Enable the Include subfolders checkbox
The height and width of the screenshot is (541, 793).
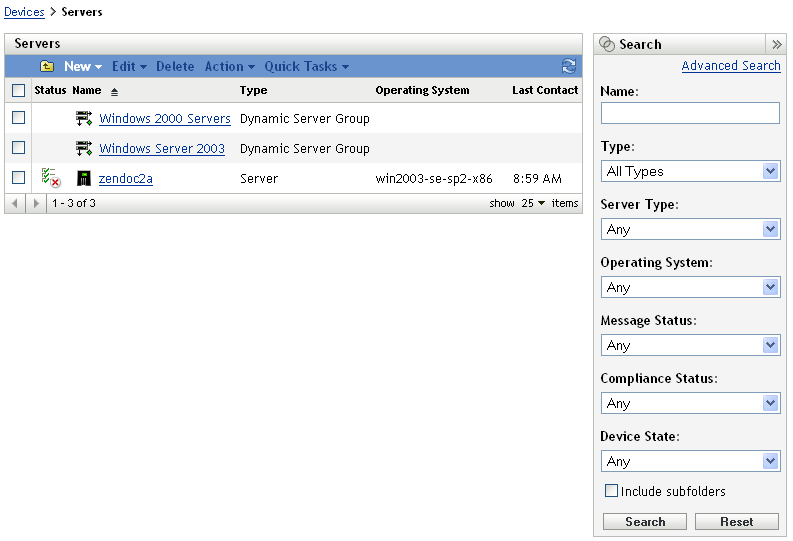coord(612,491)
